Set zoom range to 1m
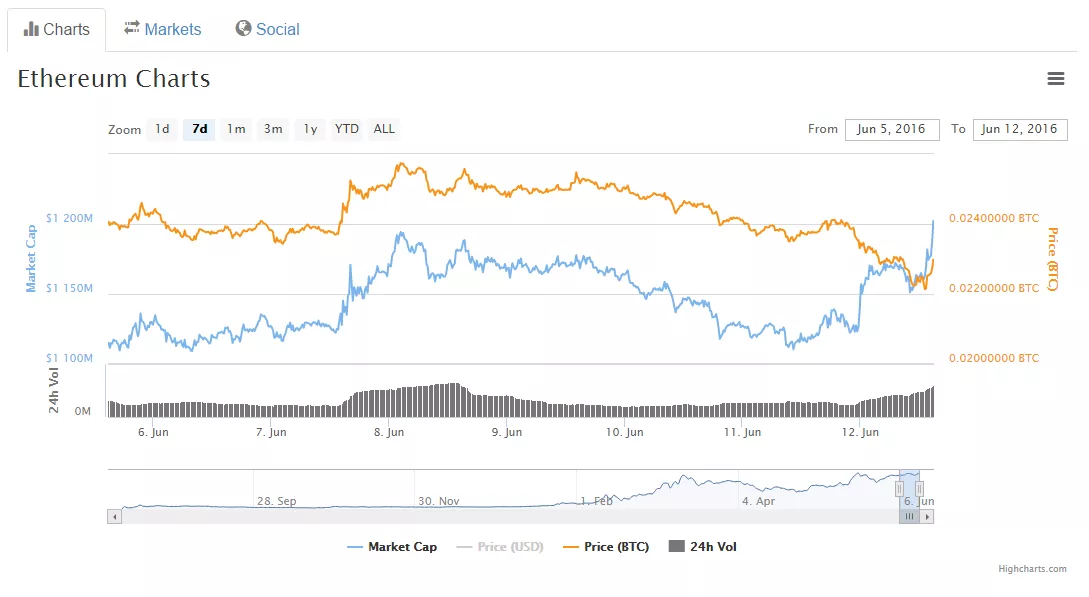 pyautogui.click(x=236, y=129)
